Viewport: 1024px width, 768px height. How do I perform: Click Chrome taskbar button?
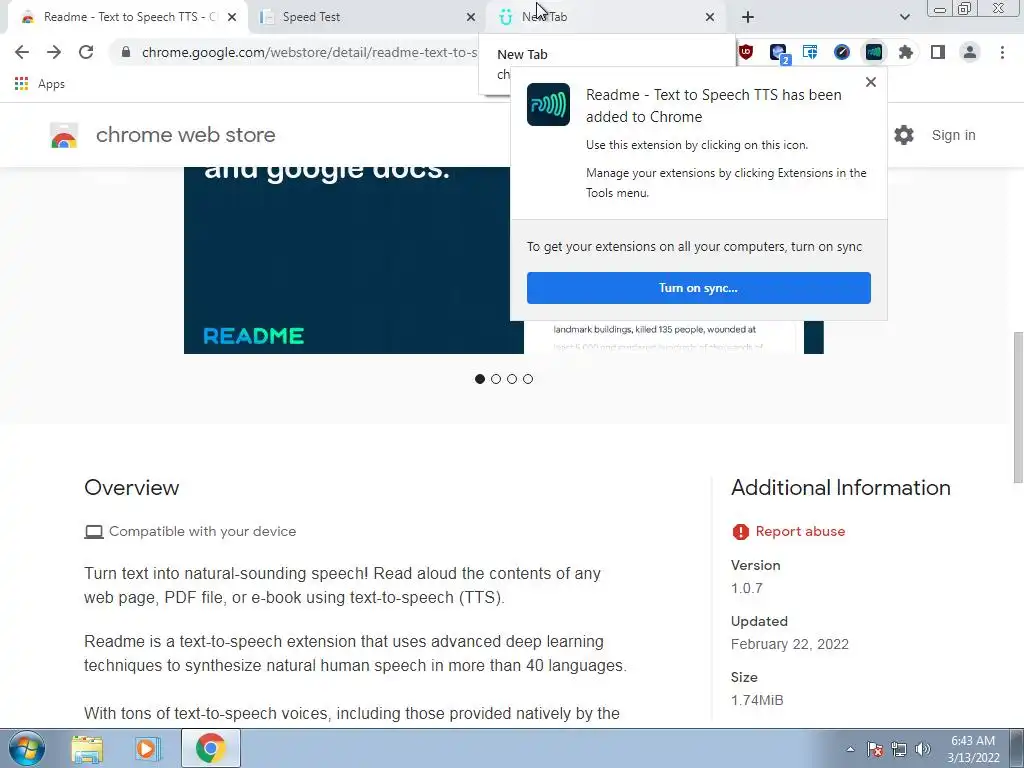[210, 748]
